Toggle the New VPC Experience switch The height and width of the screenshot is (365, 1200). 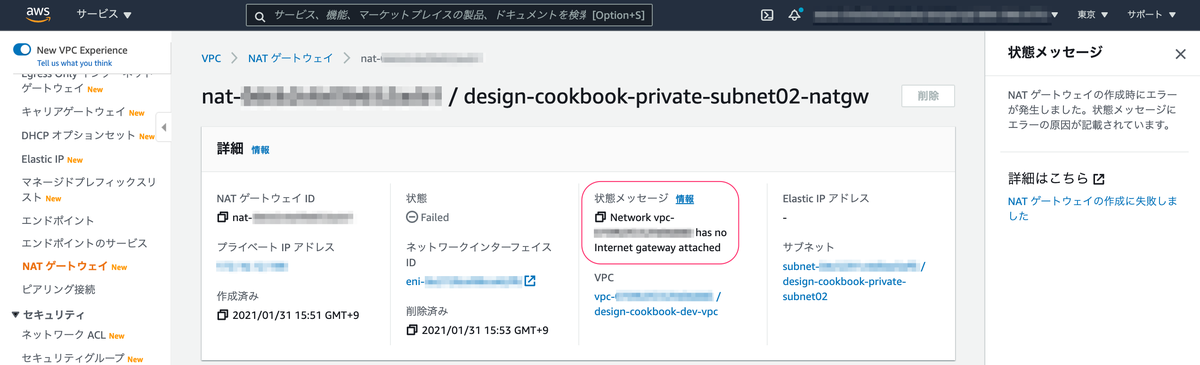pos(22,50)
